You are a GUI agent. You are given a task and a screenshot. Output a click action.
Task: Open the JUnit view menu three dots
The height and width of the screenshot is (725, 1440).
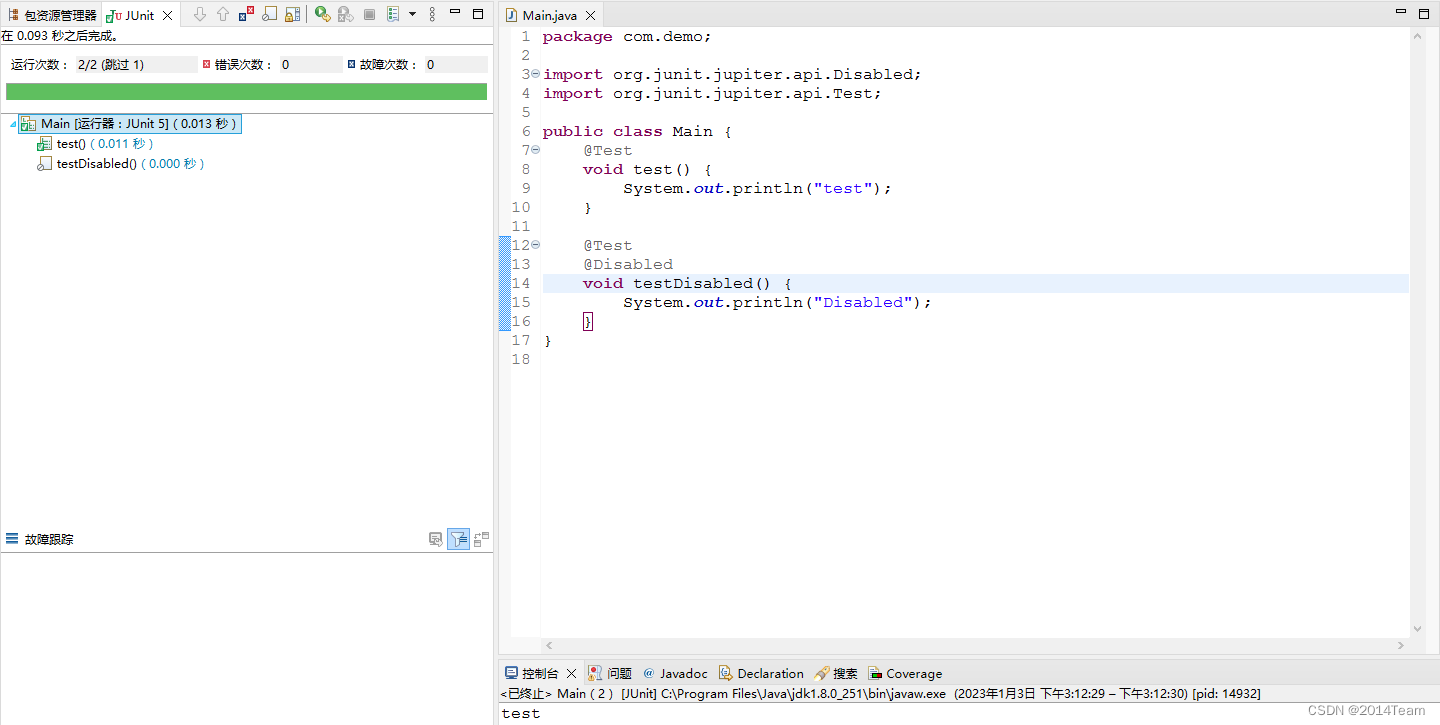click(x=432, y=14)
